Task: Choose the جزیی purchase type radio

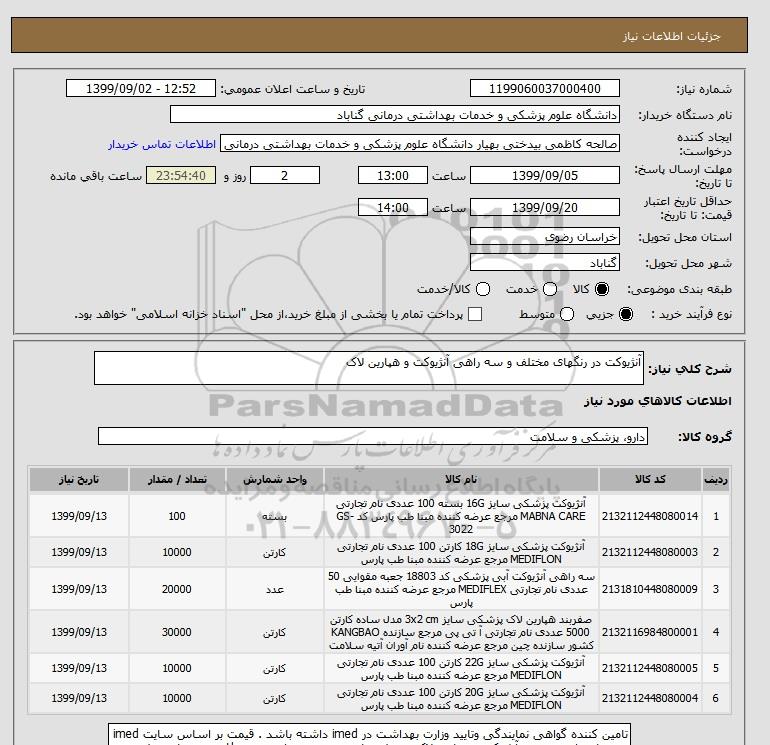Action: point(626,314)
